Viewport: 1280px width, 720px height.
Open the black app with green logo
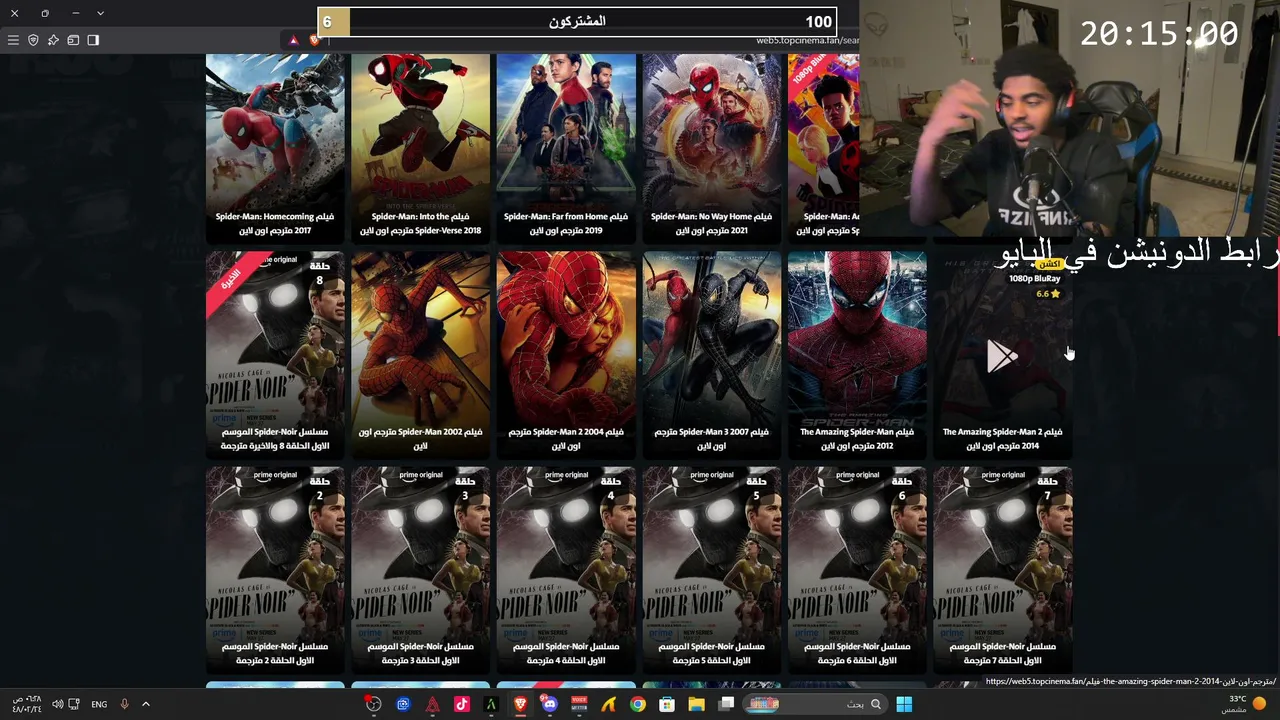(491, 704)
